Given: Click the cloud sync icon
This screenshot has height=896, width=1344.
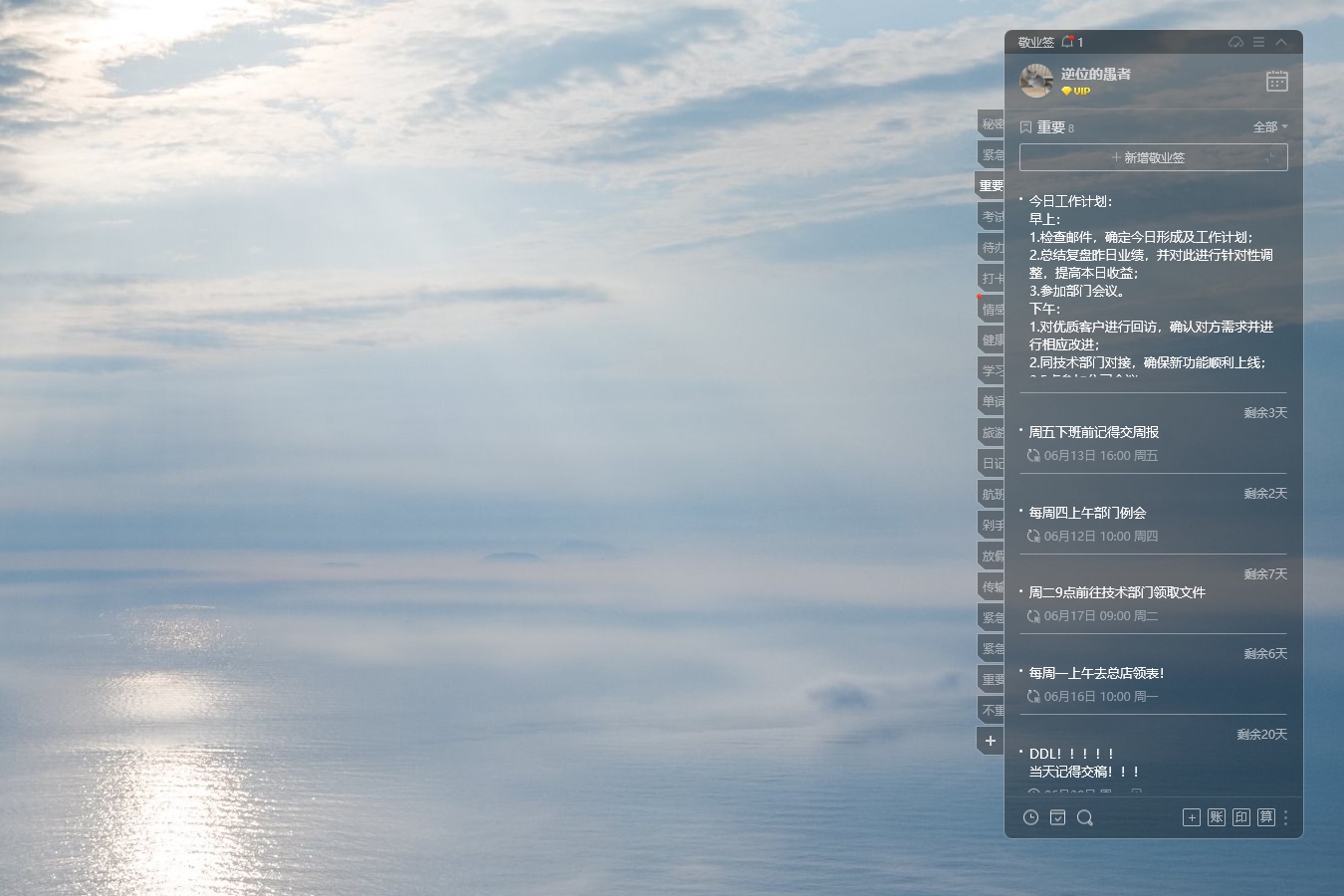Looking at the screenshot, I should [x=1235, y=42].
